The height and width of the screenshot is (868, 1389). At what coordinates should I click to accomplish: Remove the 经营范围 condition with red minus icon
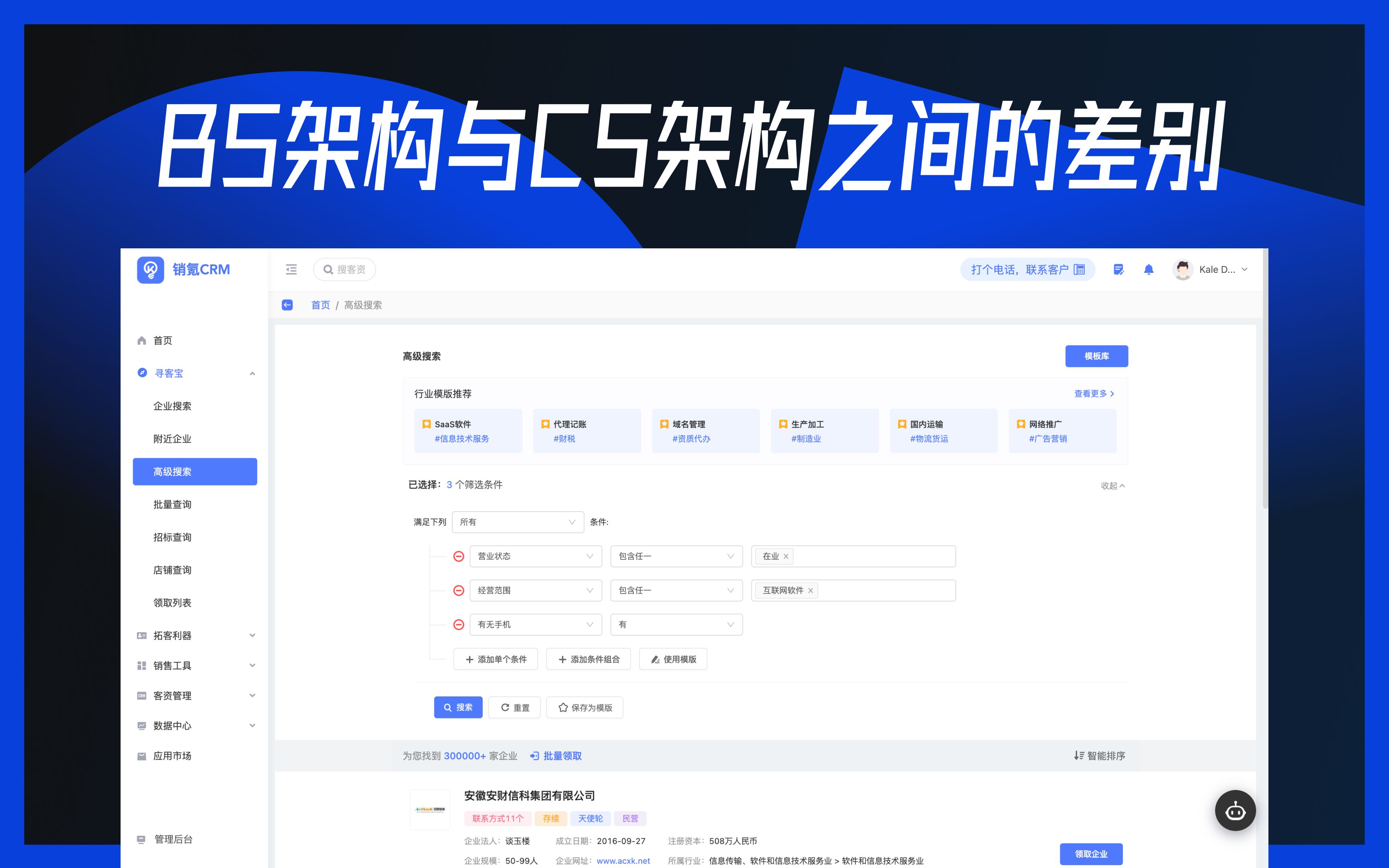click(x=459, y=590)
